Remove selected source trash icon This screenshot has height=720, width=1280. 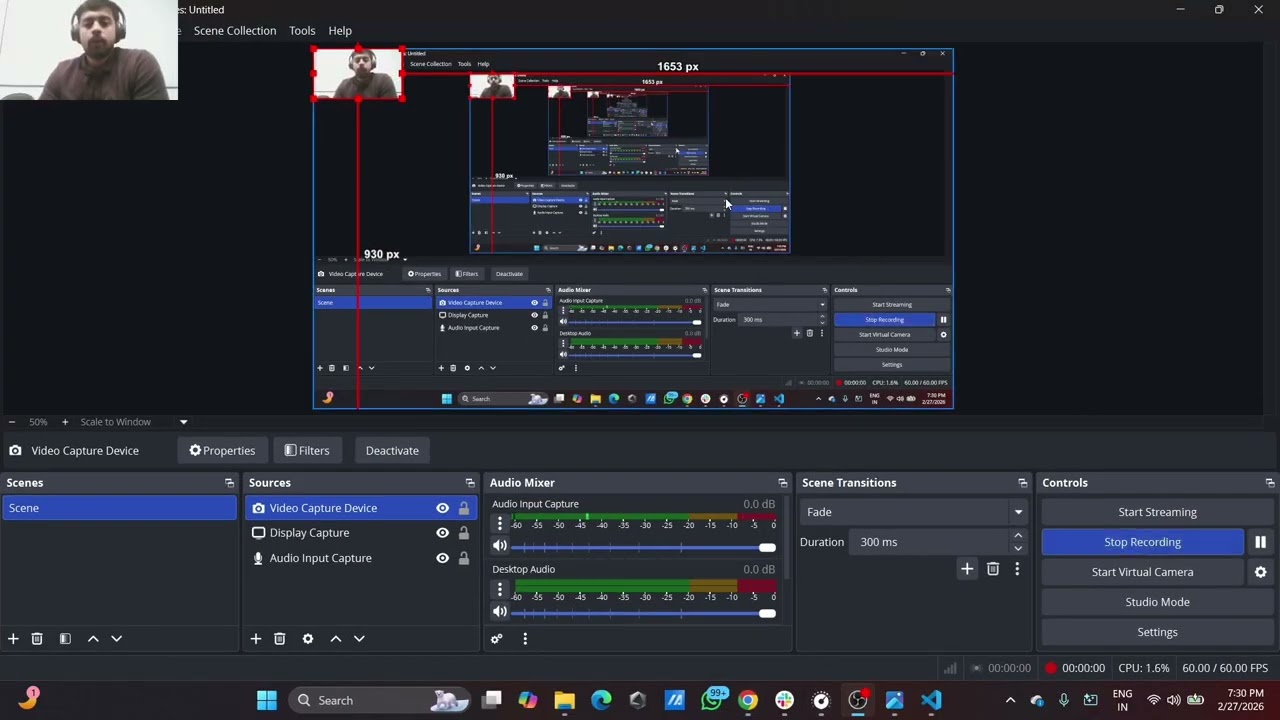[279, 639]
